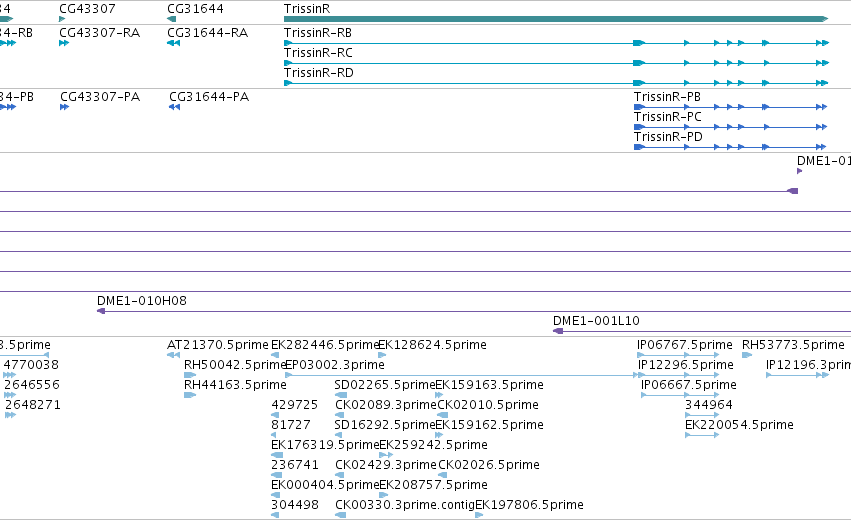
Task: Select the TrissinR-RB transcript label
Action: pyautogui.click(x=317, y=33)
